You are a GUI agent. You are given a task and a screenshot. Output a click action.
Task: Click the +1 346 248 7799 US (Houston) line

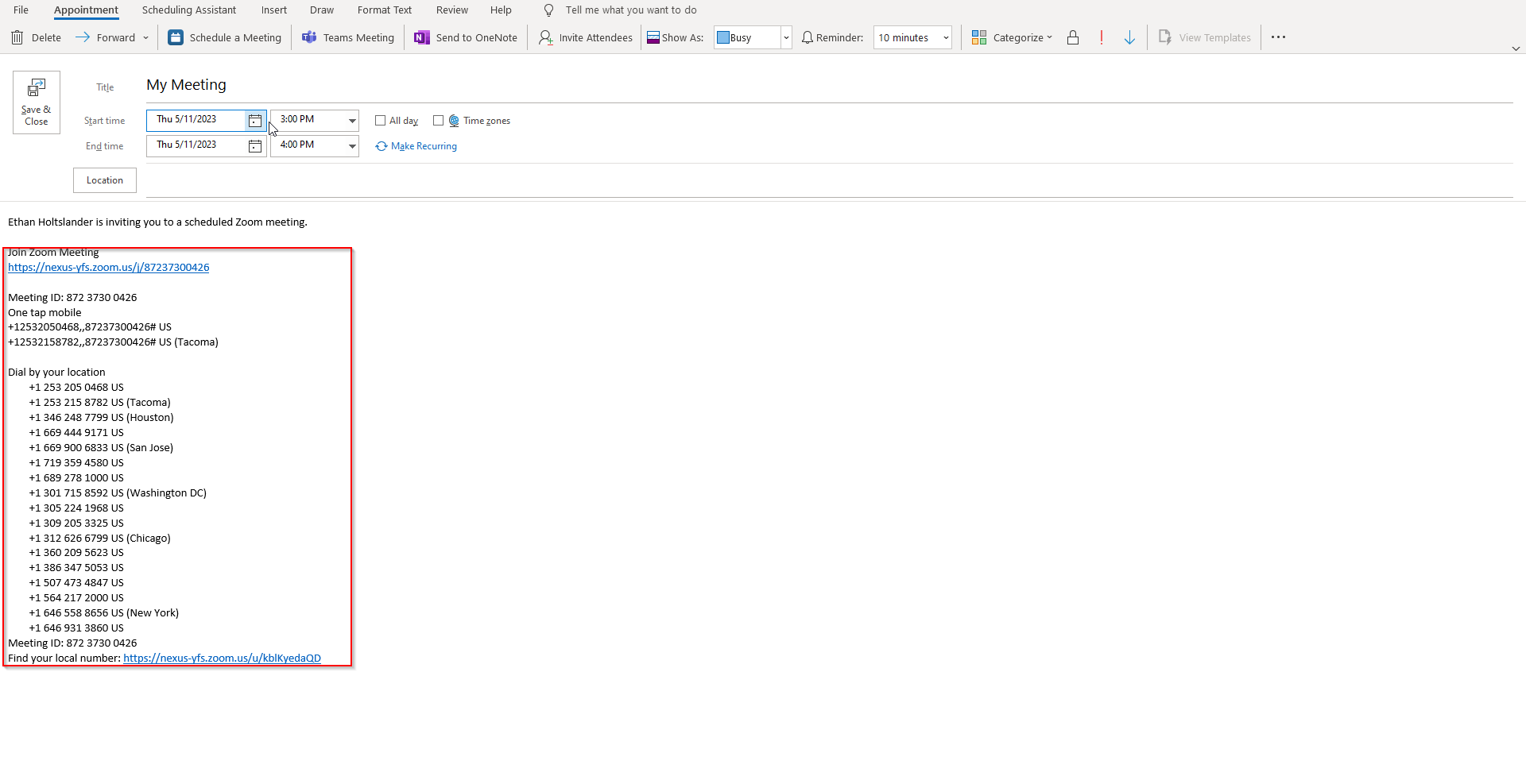coord(102,418)
